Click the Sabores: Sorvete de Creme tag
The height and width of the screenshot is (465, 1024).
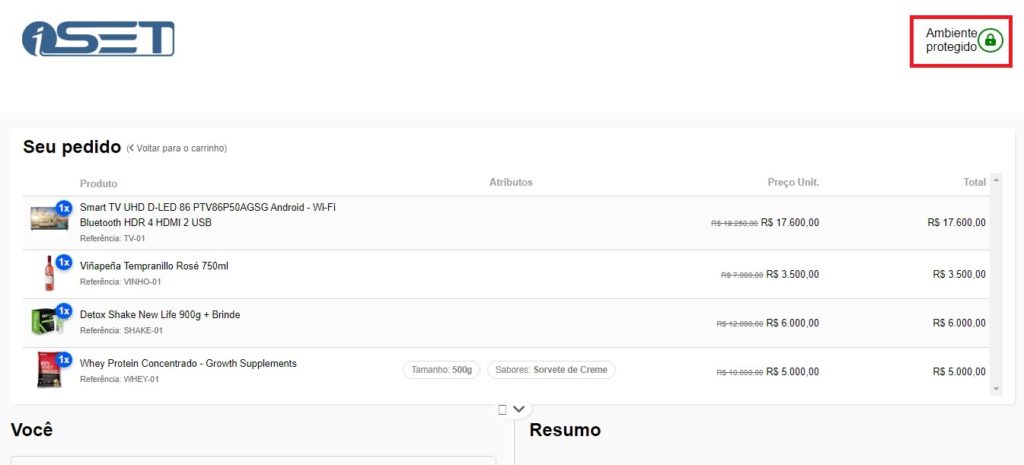tap(551, 370)
